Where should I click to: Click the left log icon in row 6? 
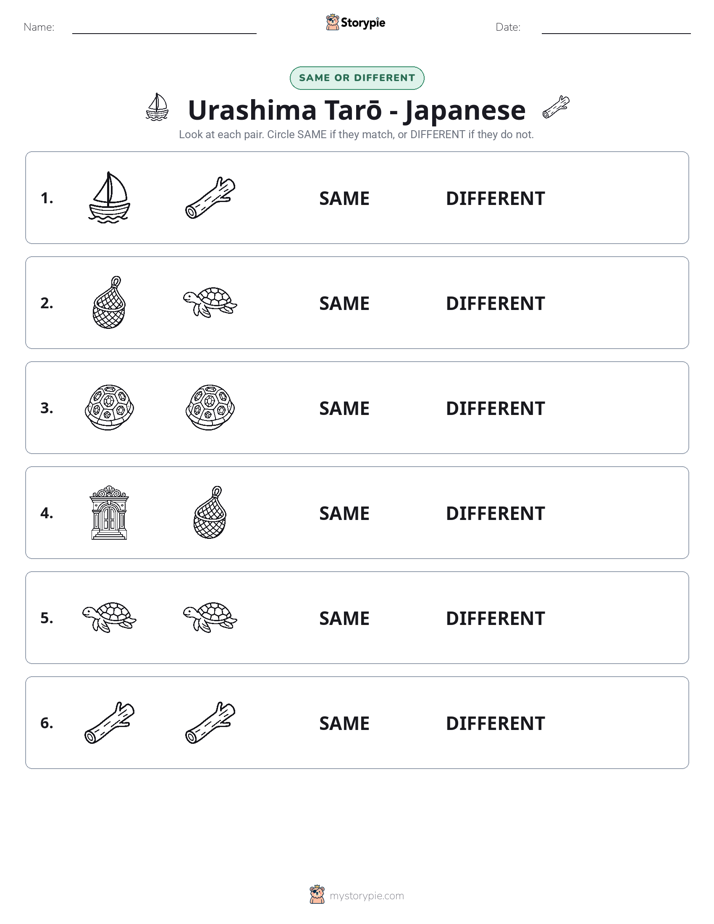pos(109,722)
